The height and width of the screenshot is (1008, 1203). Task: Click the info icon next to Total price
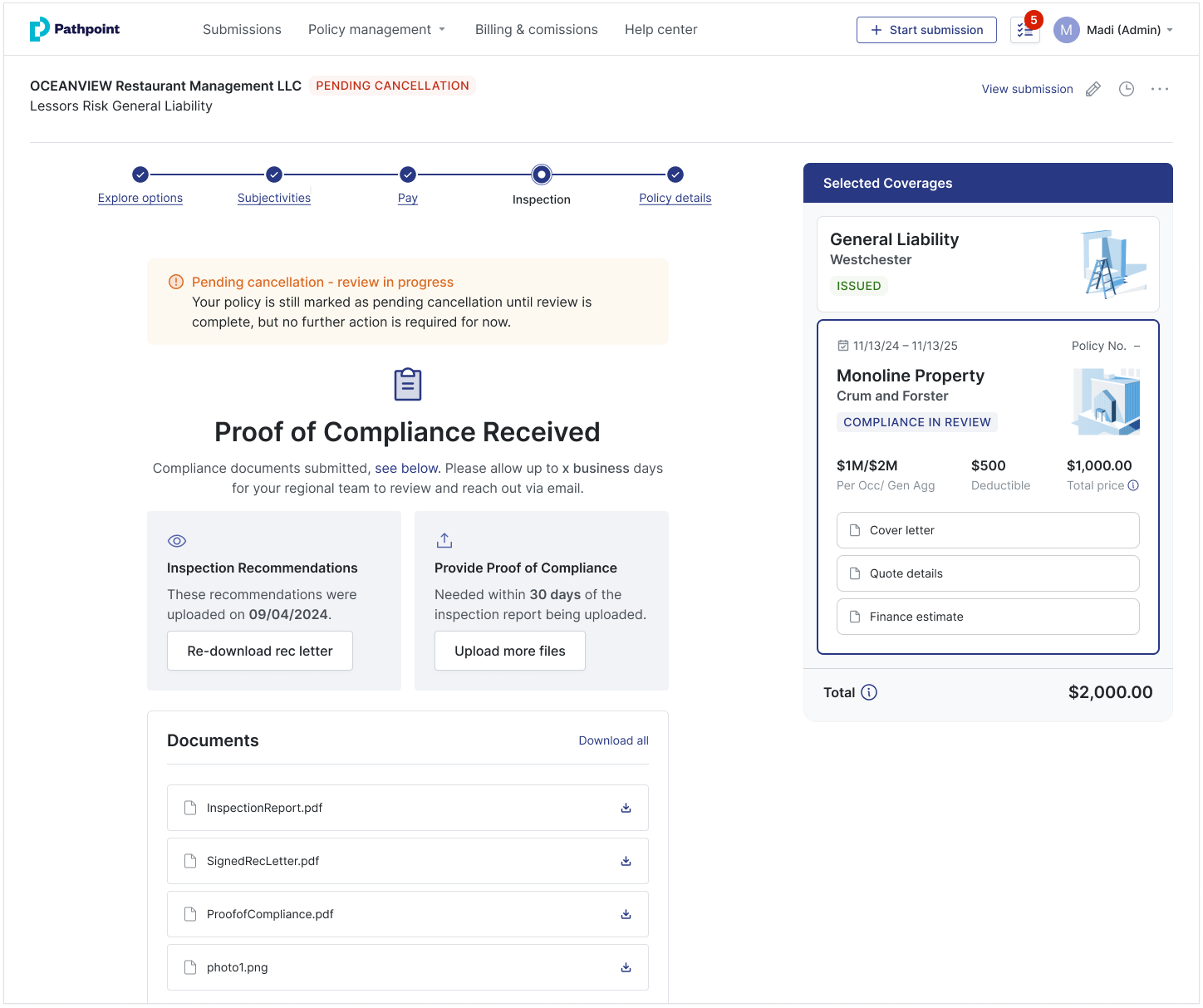click(1133, 485)
